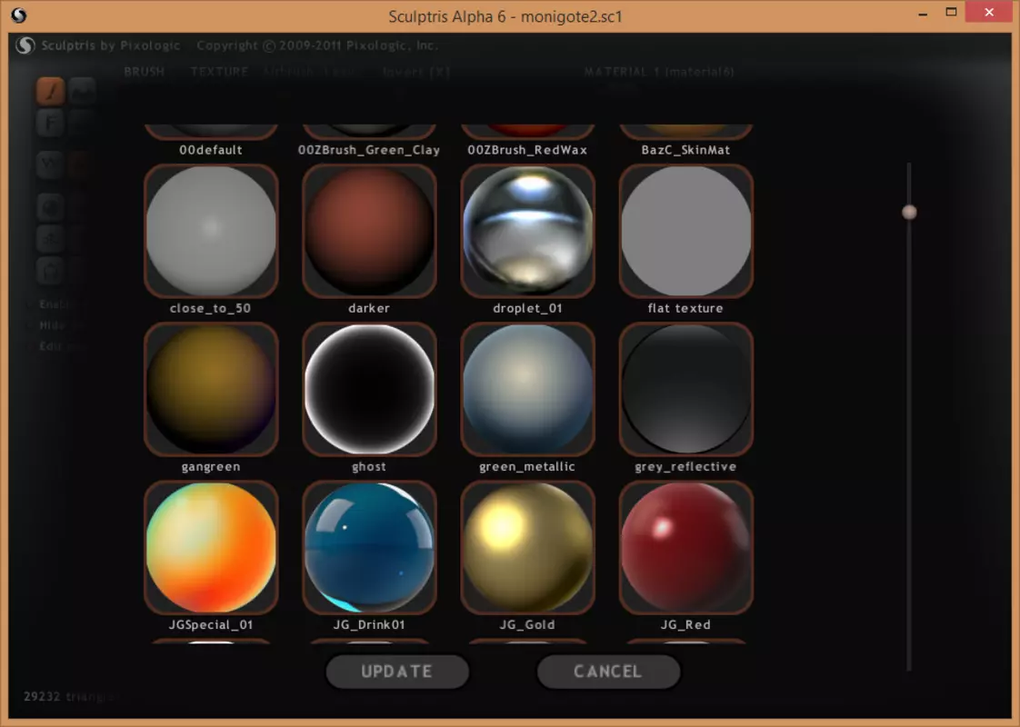Screen dimensions: 1020x727
Task: Pick the JG_Red material sphere
Action: (x=686, y=548)
